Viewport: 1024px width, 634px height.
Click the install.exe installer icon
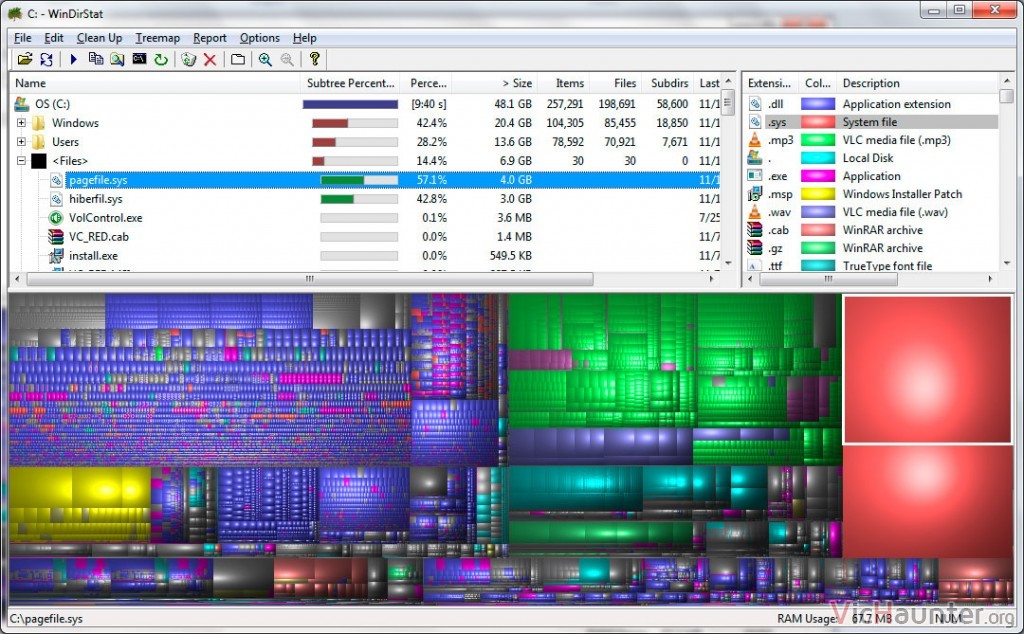point(56,256)
